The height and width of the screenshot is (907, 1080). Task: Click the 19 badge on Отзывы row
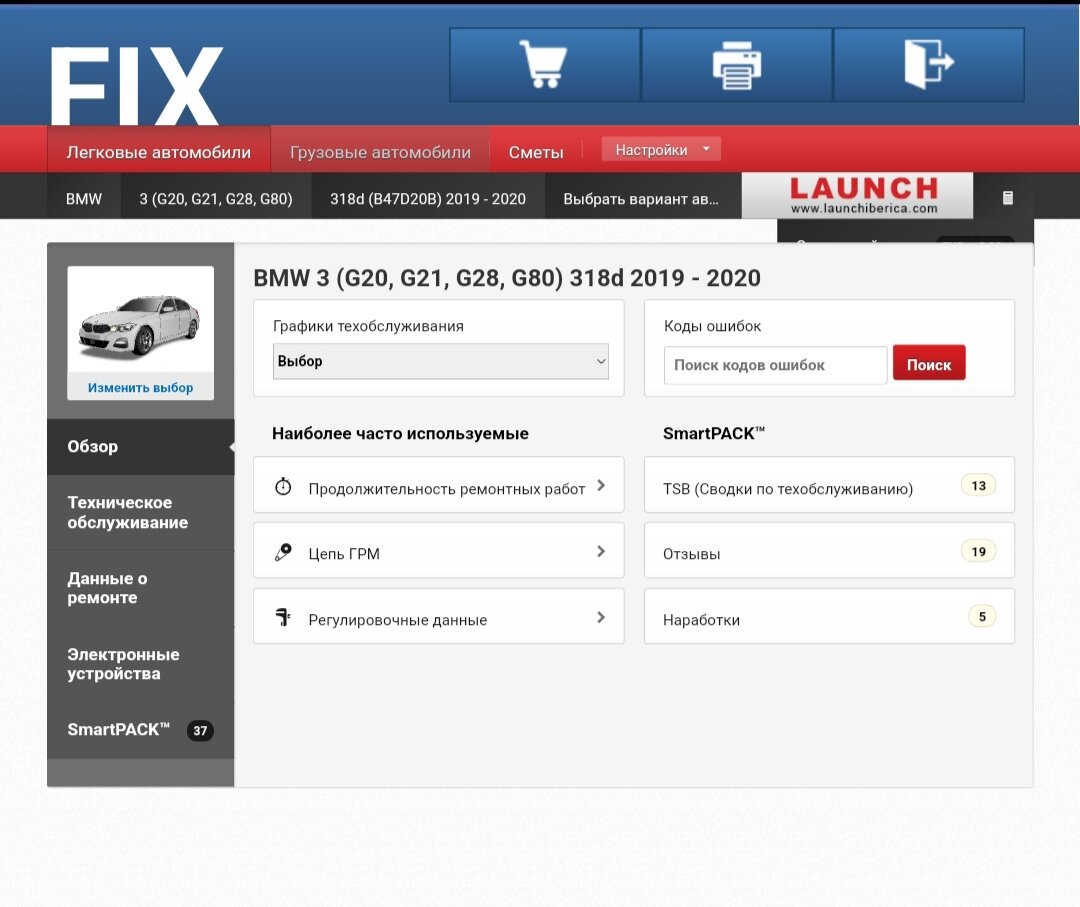[x=978, y=551]
